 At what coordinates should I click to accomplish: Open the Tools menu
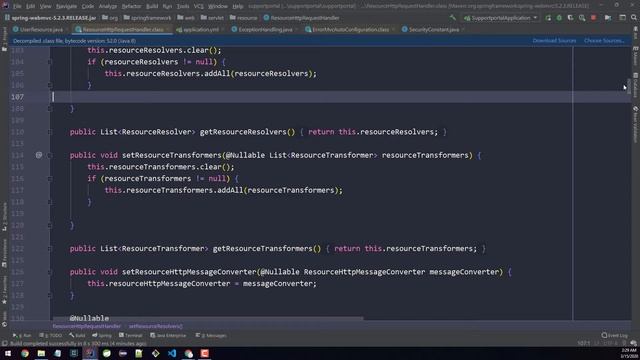point(183,6)
